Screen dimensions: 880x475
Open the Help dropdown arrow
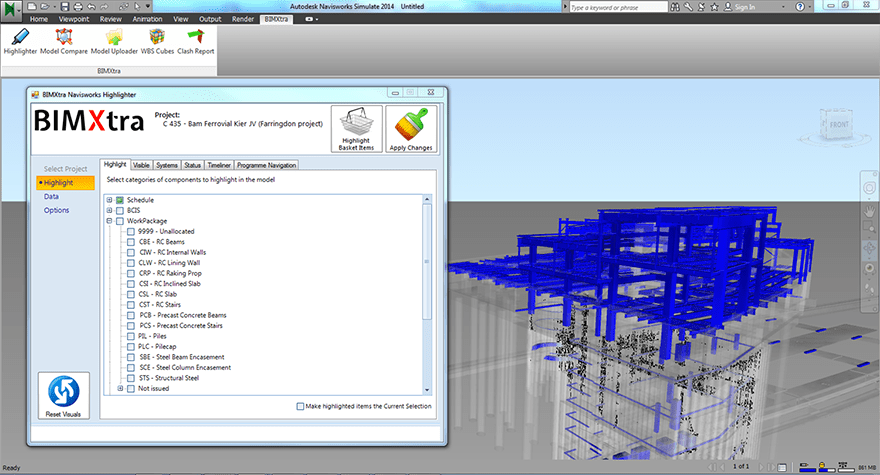tap(810, 7)
